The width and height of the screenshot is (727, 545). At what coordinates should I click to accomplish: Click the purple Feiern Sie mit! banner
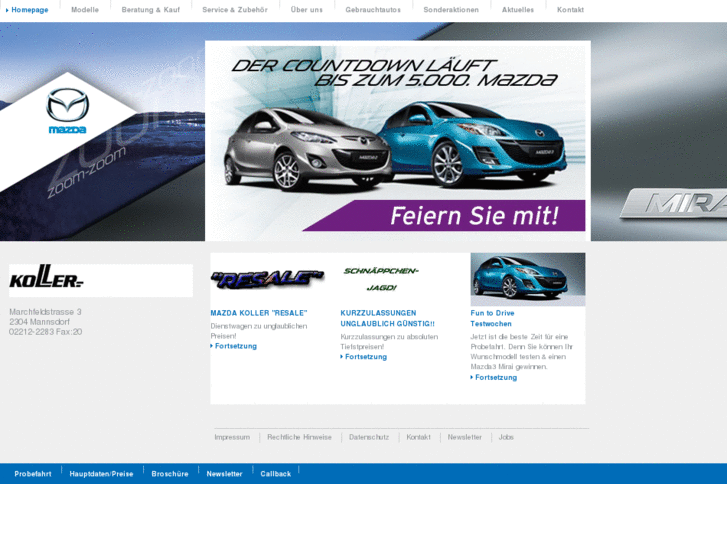coord(445,216)
